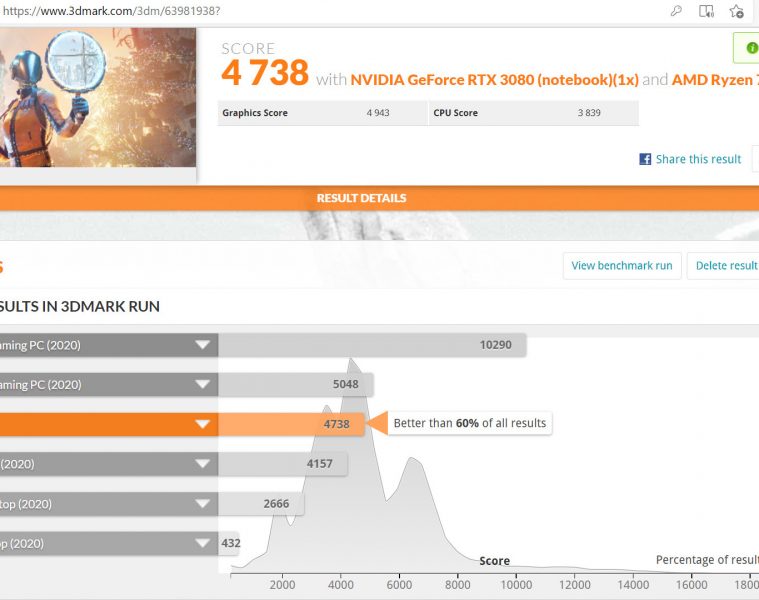Click the benchmark astronaut thumbnail image
Screen dimensions: 759x600
(x=98, y=97)
